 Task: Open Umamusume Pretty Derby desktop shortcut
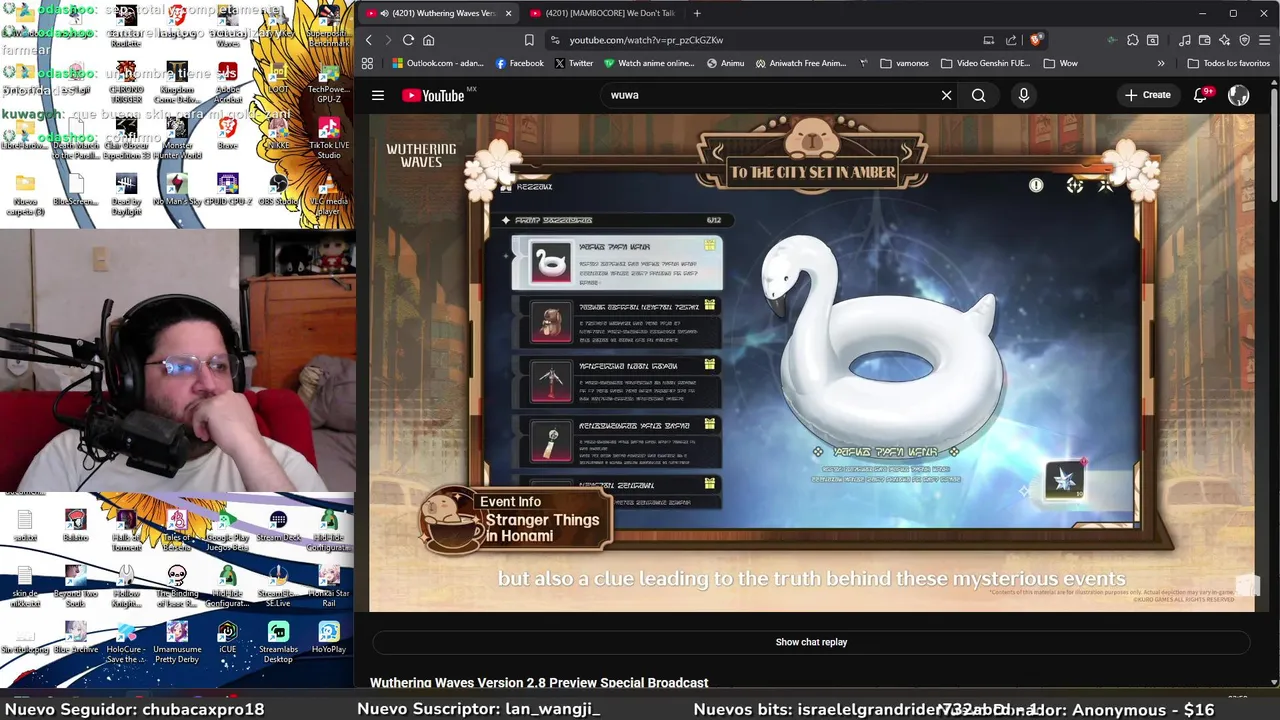point(177,640)
